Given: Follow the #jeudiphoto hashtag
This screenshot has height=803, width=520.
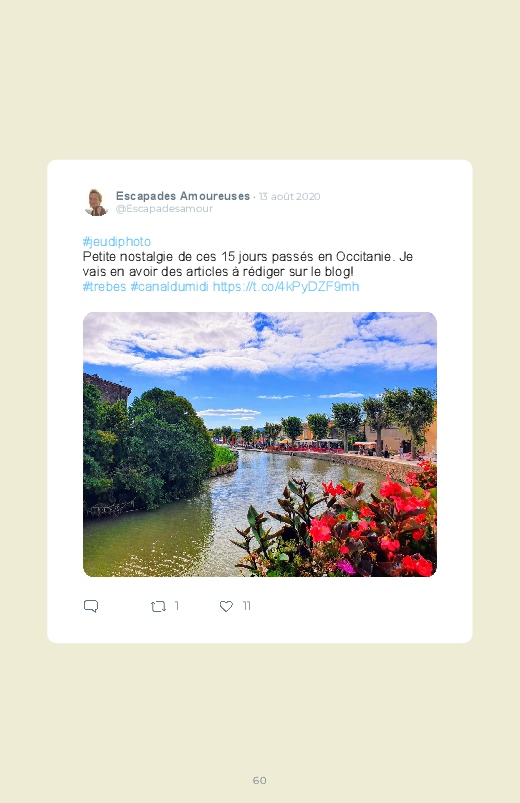Looking at the screenshot, I should point(117,242).
